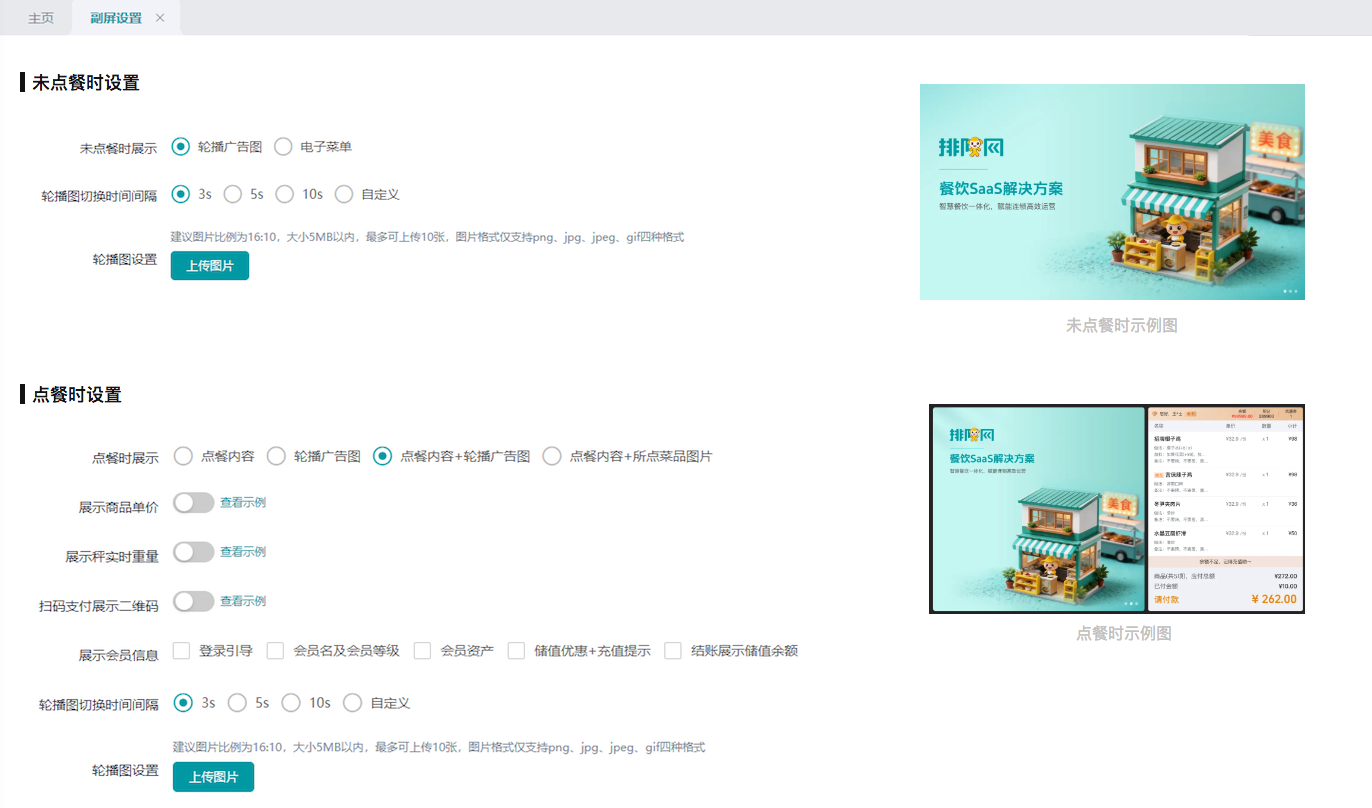Screen dimensions: 1372x808
Task: Click 上传图片 button in 点餐时设置
Action: point(213,777)
